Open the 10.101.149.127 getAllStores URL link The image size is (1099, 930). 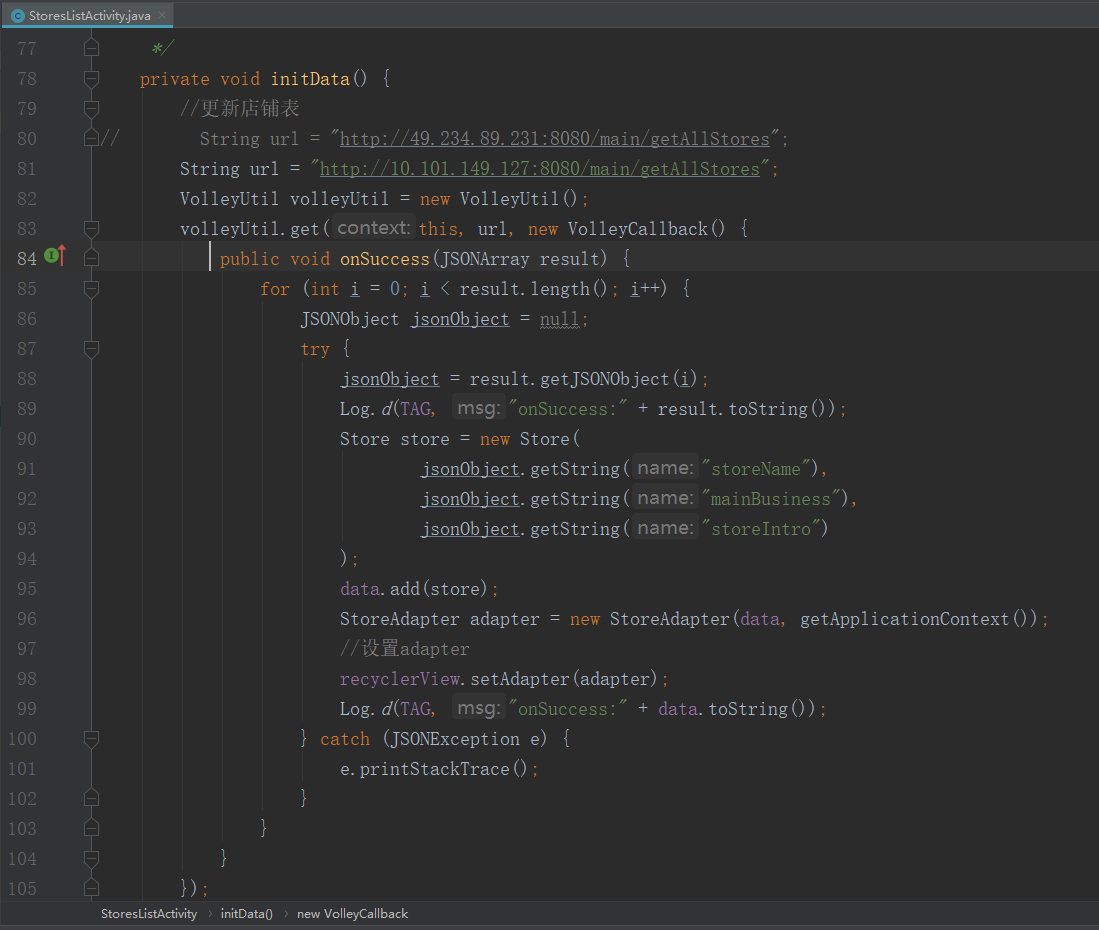(x=540, y=169)
